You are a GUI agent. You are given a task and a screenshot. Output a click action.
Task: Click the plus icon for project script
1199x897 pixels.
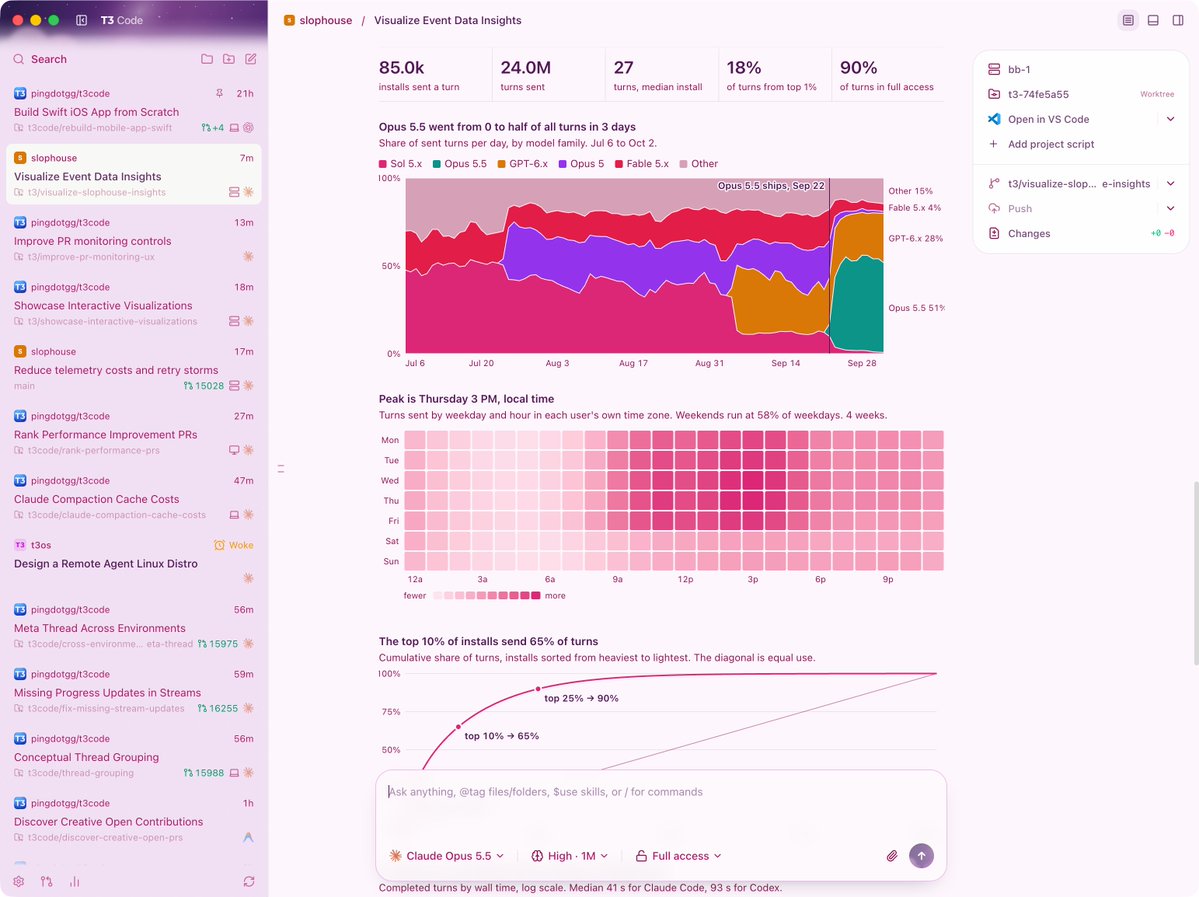tap(993, 144)
